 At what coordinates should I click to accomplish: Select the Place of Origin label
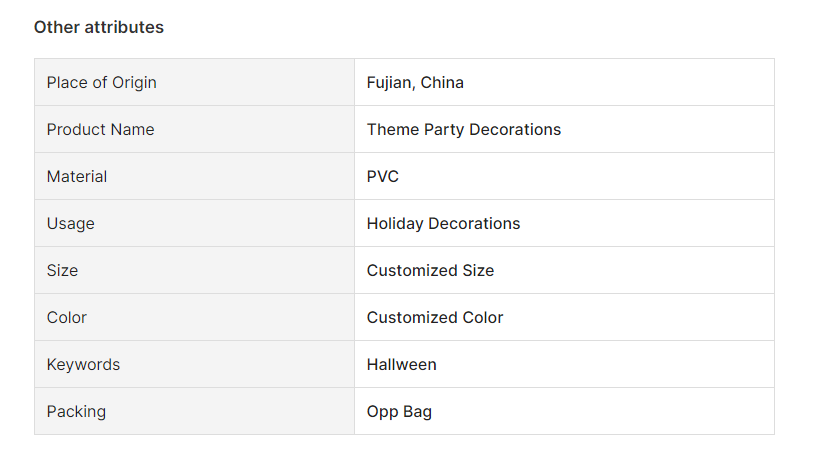[101, 82]
